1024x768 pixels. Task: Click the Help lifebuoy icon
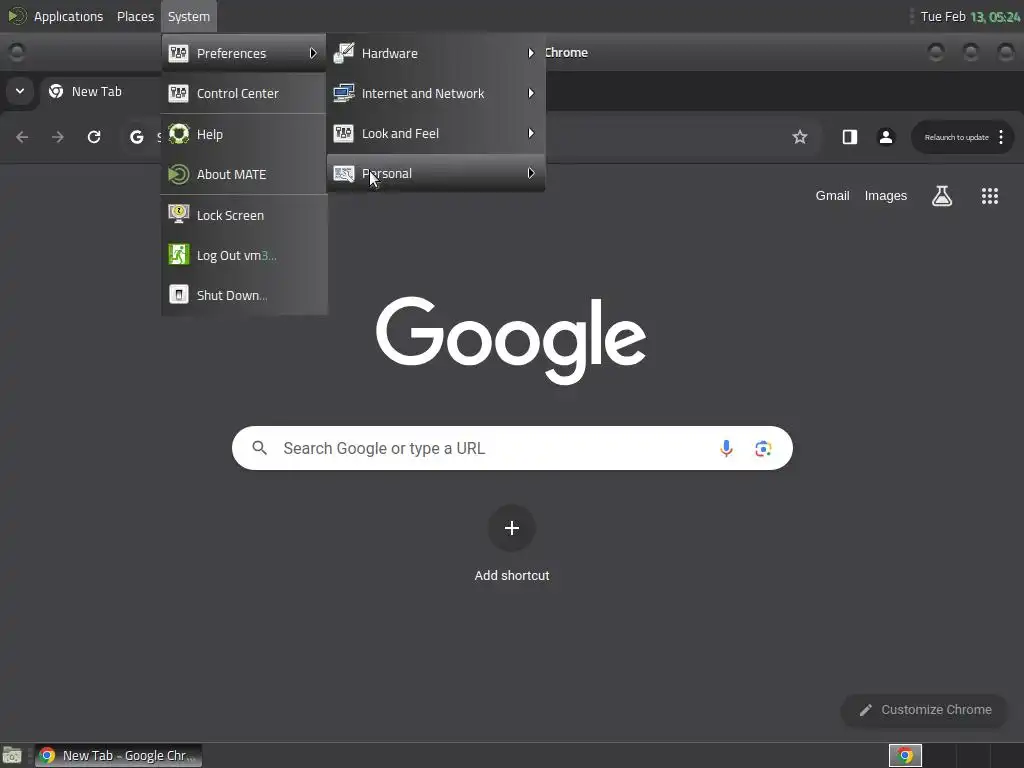178,134
